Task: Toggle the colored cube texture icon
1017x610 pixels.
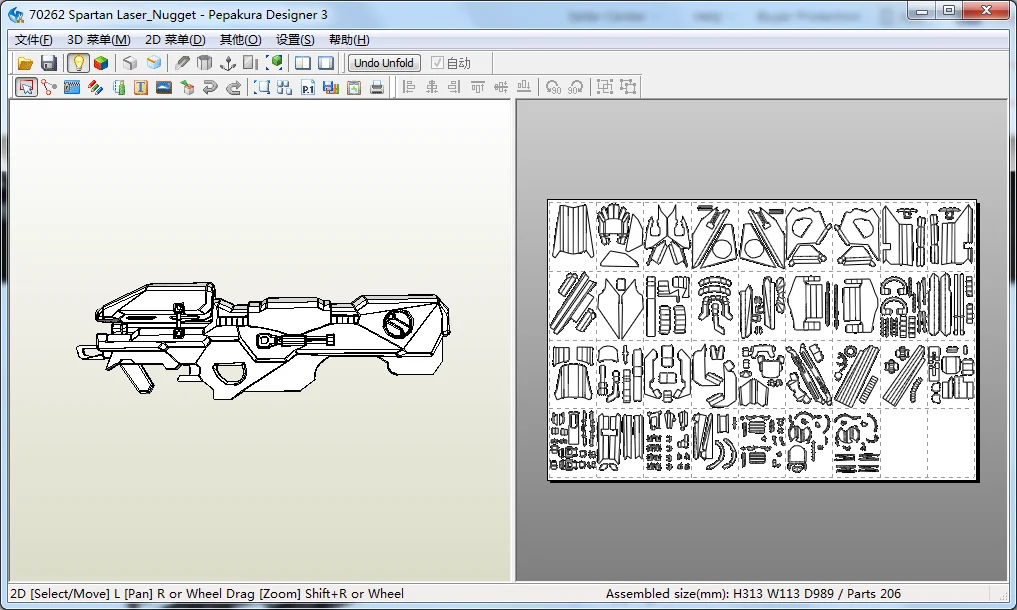Action: click(101, 63)
